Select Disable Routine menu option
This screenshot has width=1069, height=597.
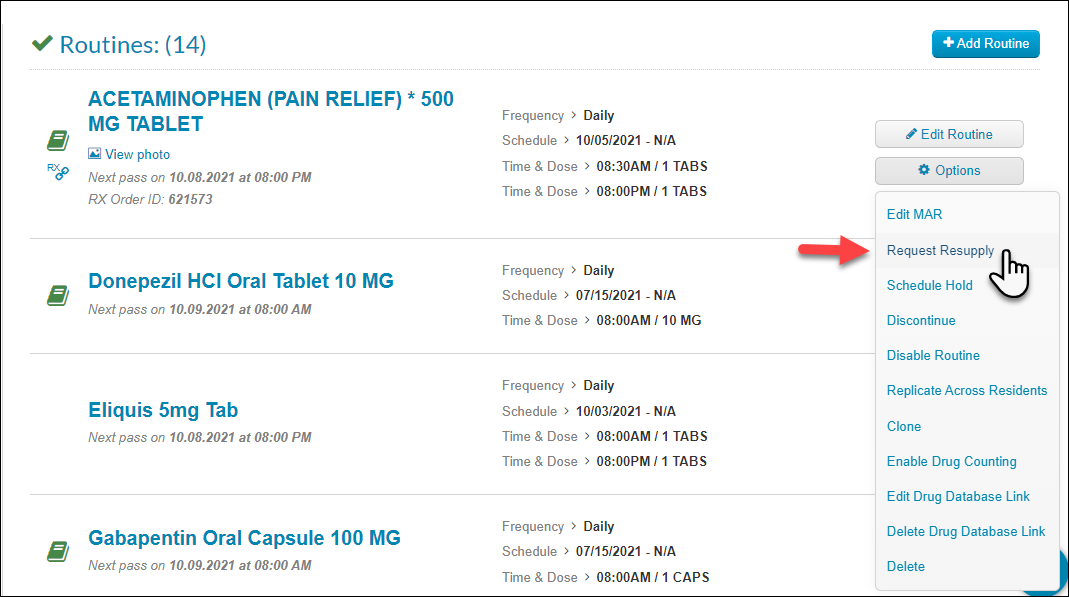click(933, 356)
